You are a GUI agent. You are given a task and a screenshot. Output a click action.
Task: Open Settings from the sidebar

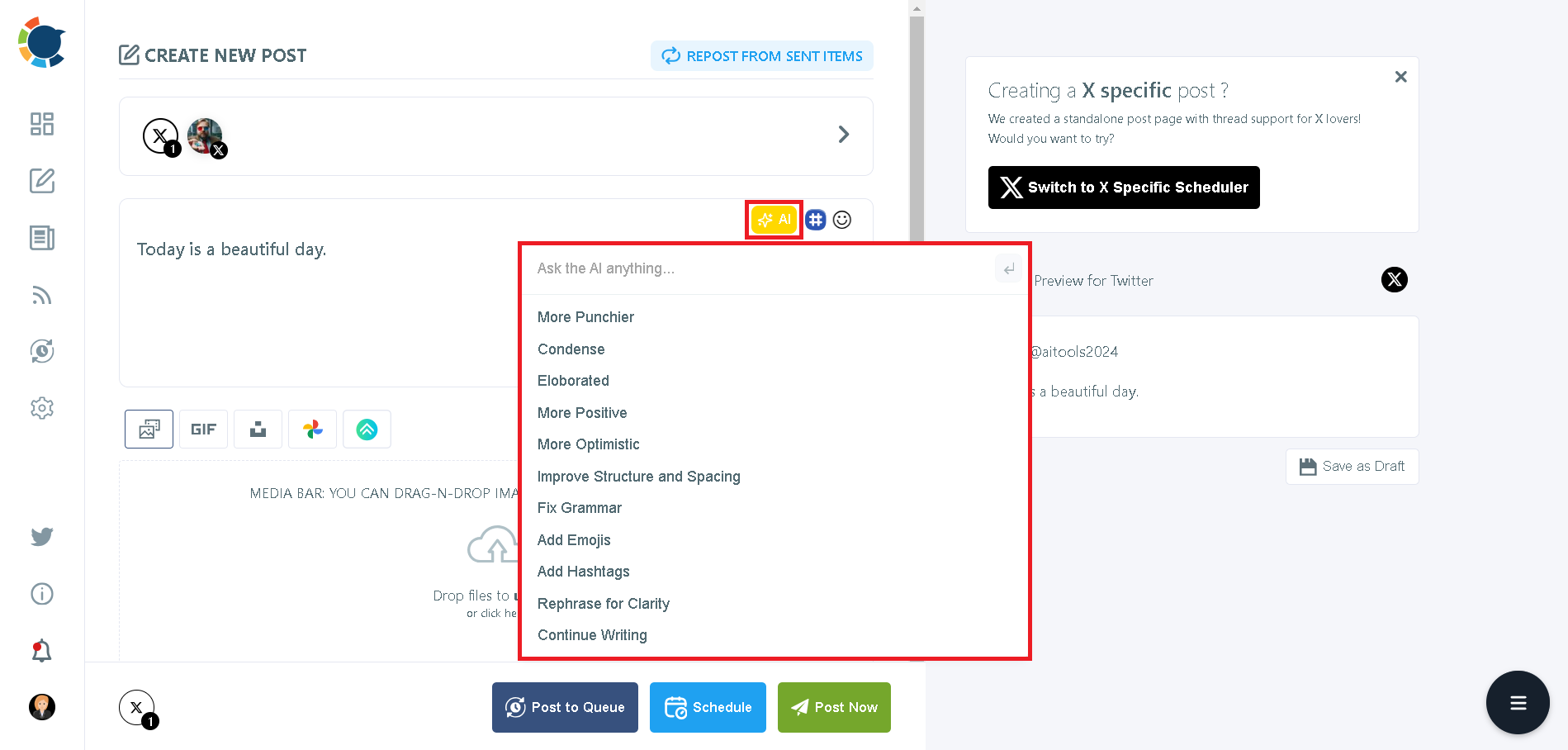pos(41,407)
